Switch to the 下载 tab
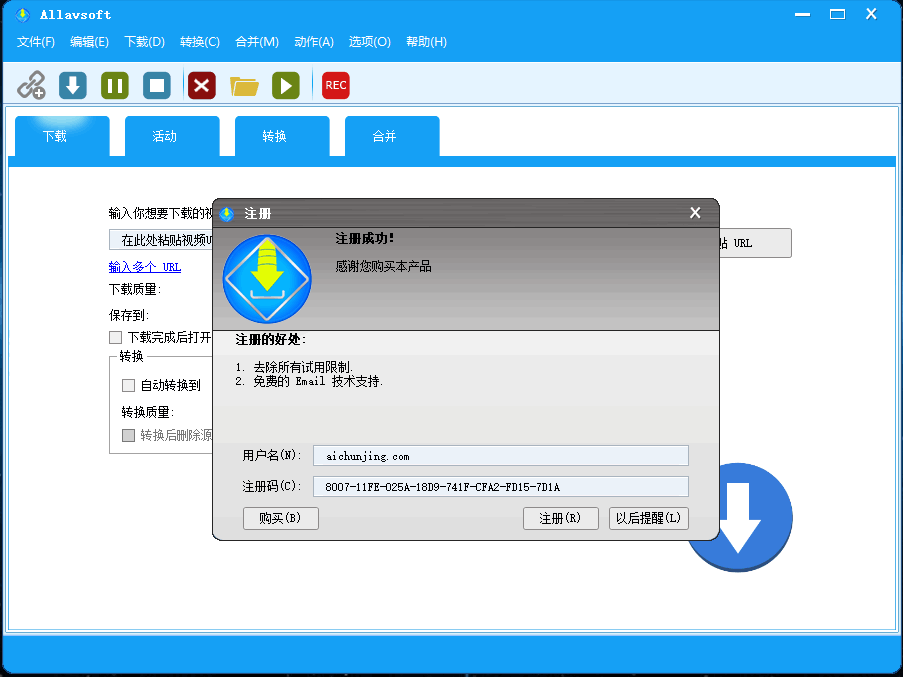This screenshot has height=677, width=903. coord(62,136)
